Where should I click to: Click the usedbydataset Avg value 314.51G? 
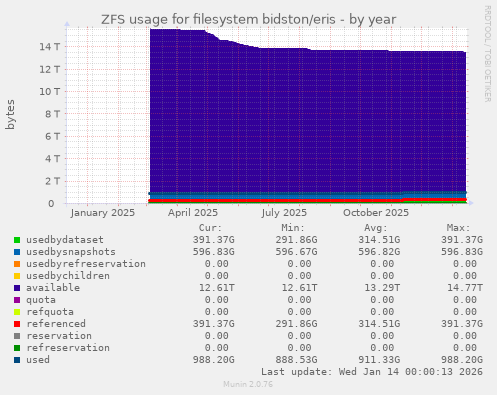pos(379,240)
